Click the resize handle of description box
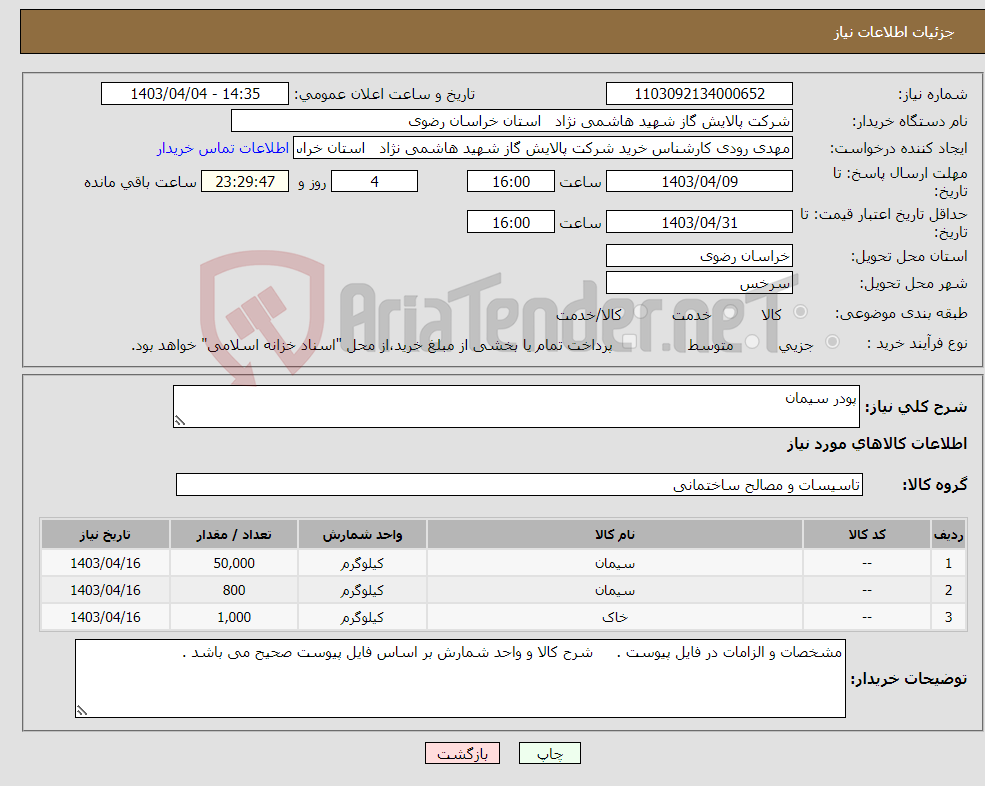Viewport: 985px width, 786px height. (180, 421)
